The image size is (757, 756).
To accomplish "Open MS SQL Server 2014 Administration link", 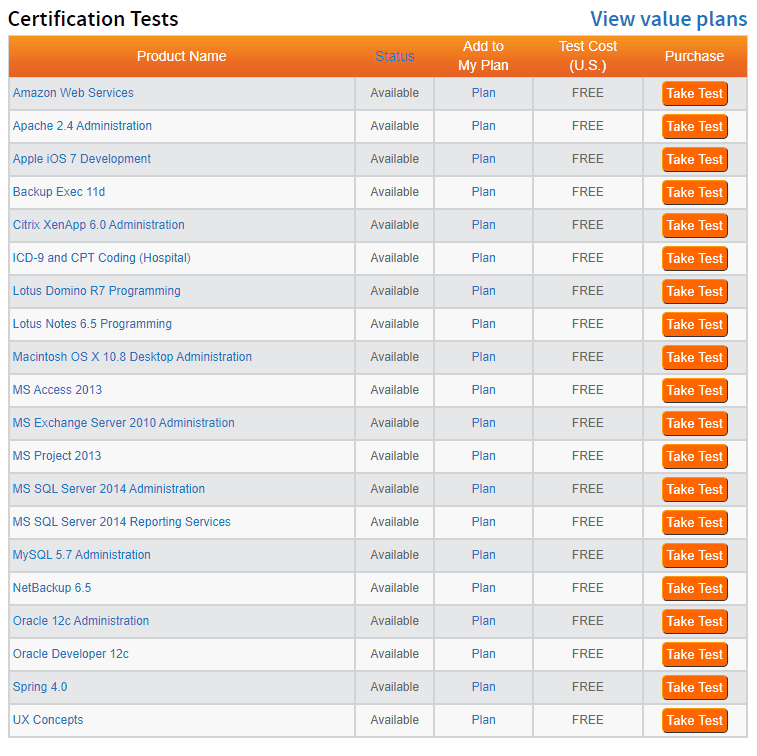I will (109, 489).
